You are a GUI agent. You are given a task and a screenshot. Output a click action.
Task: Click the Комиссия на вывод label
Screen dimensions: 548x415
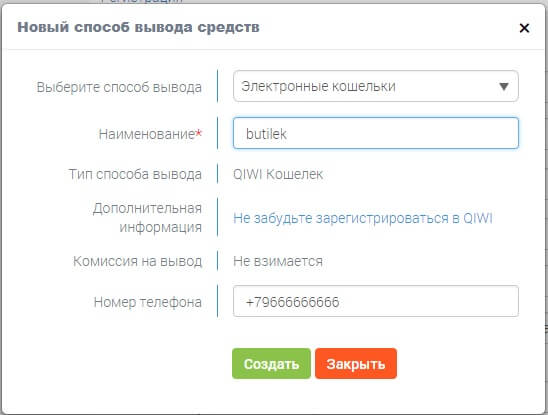coord(138,261)
